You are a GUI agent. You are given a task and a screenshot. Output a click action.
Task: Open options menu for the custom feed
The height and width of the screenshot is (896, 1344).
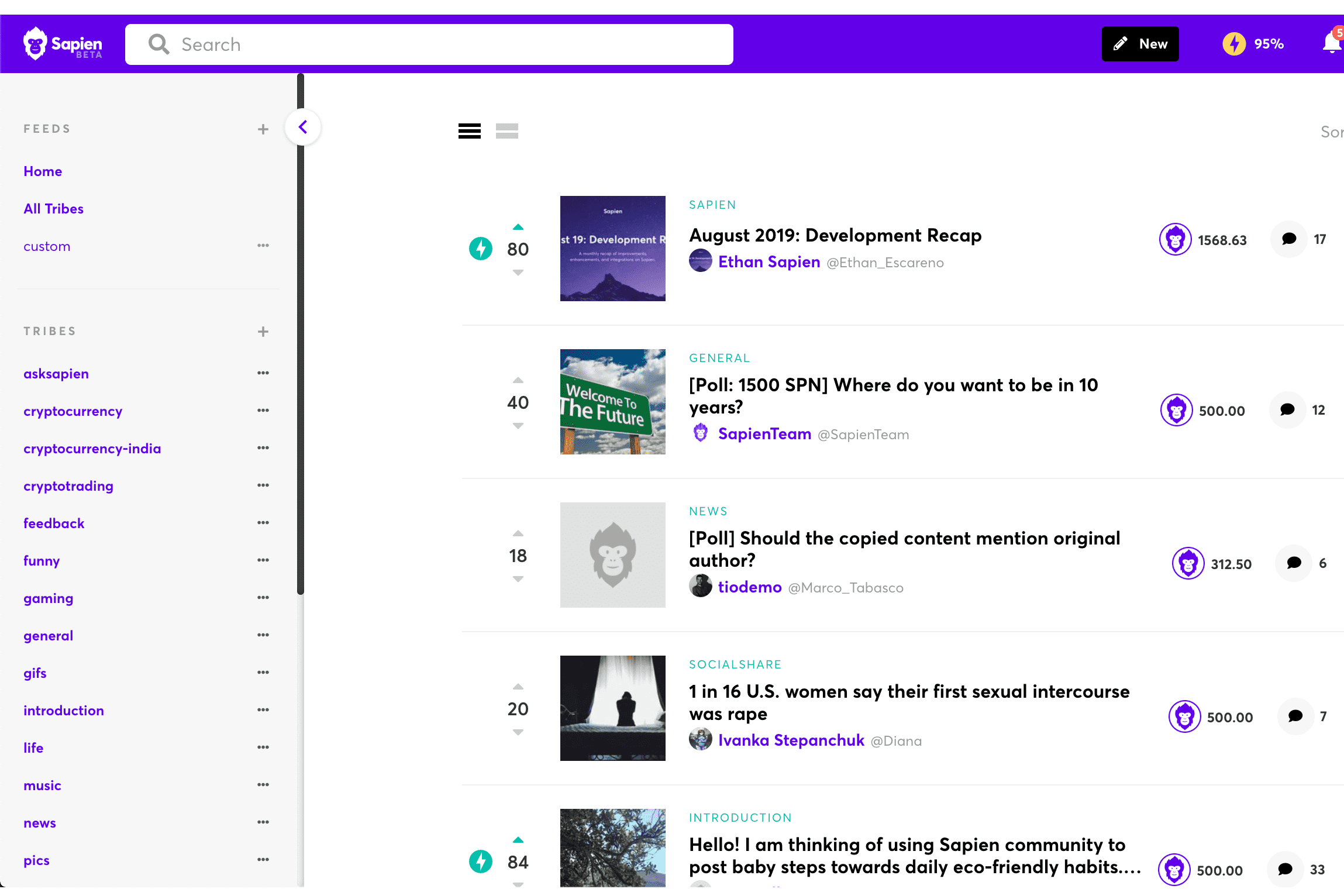[263, 245]
